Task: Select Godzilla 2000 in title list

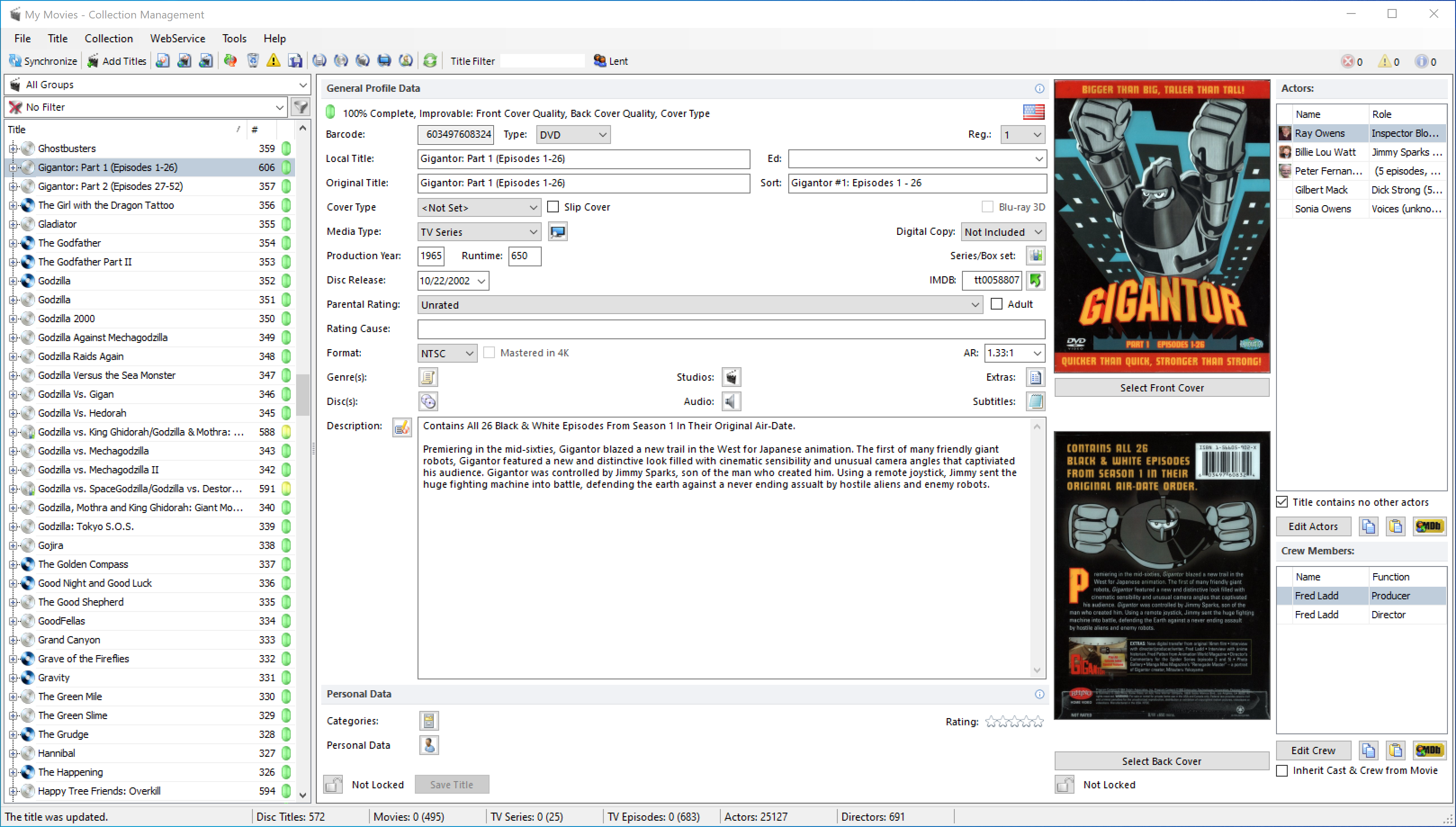Action: [67, 318]
